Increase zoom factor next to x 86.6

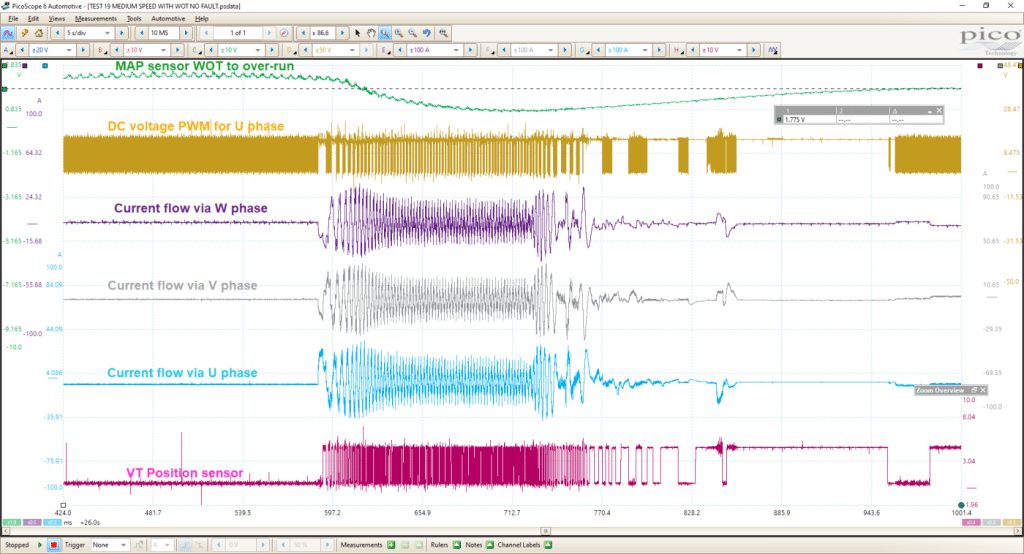pos(342,33)
